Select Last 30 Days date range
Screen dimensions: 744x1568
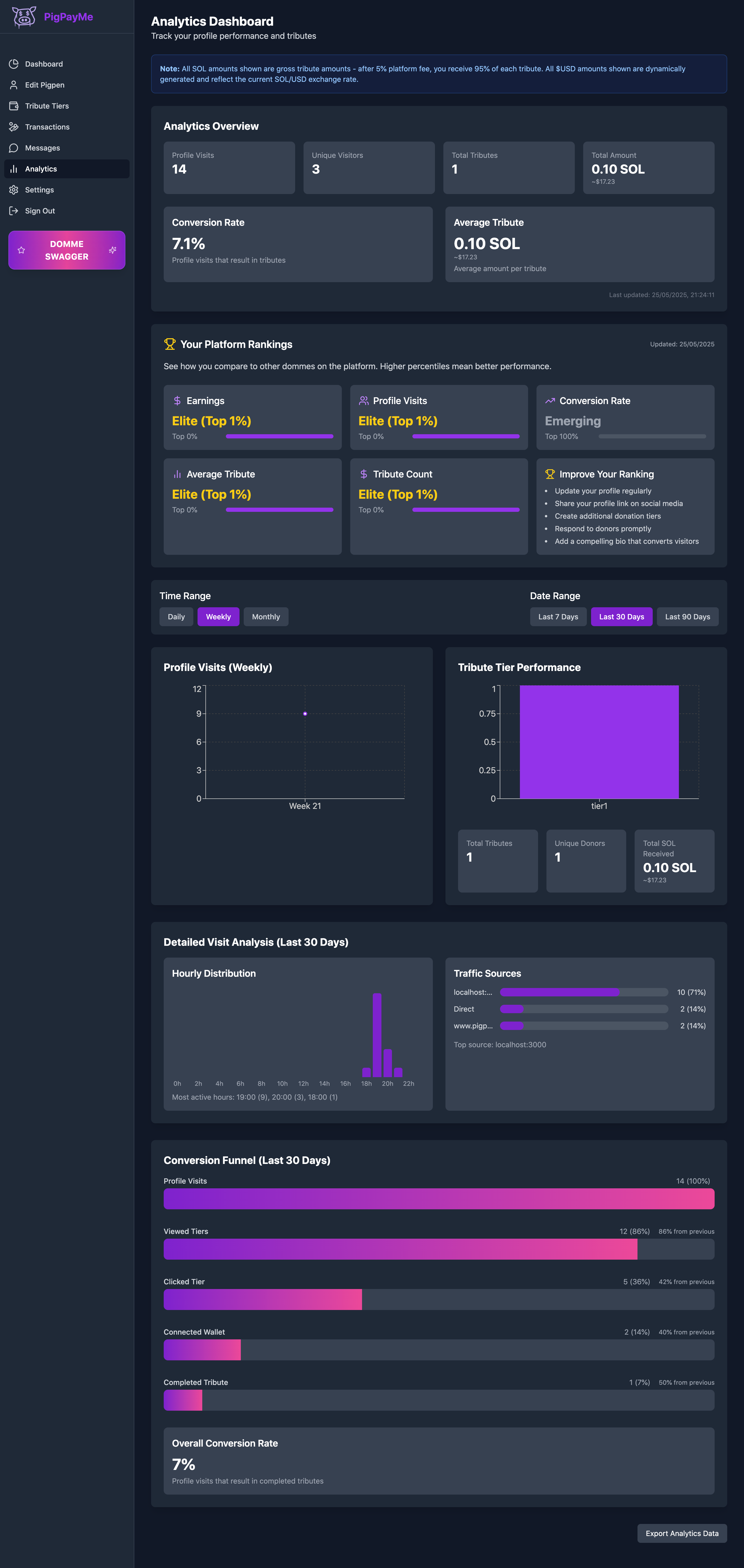(x=622, y=617)
